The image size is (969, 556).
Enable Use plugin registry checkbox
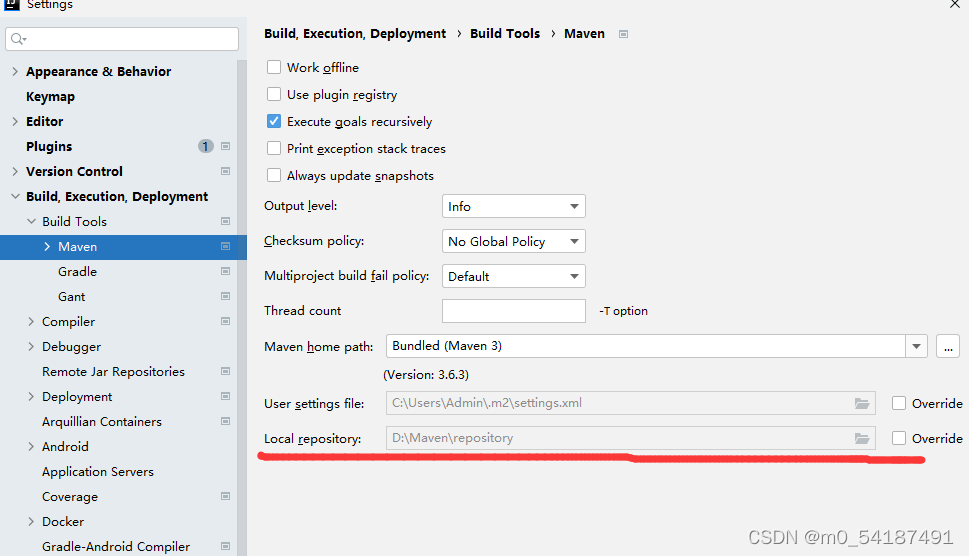(274, 94)
